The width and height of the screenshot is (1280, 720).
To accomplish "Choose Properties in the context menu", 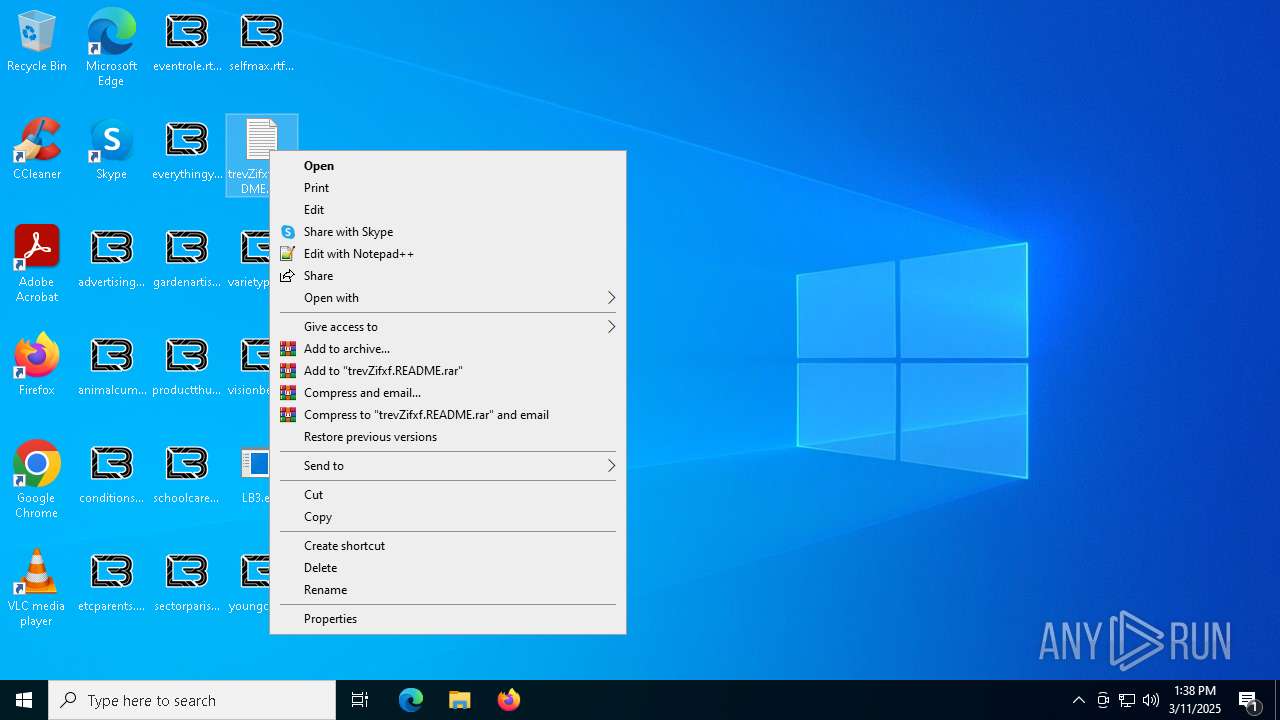I will click(x=448, y=619).
